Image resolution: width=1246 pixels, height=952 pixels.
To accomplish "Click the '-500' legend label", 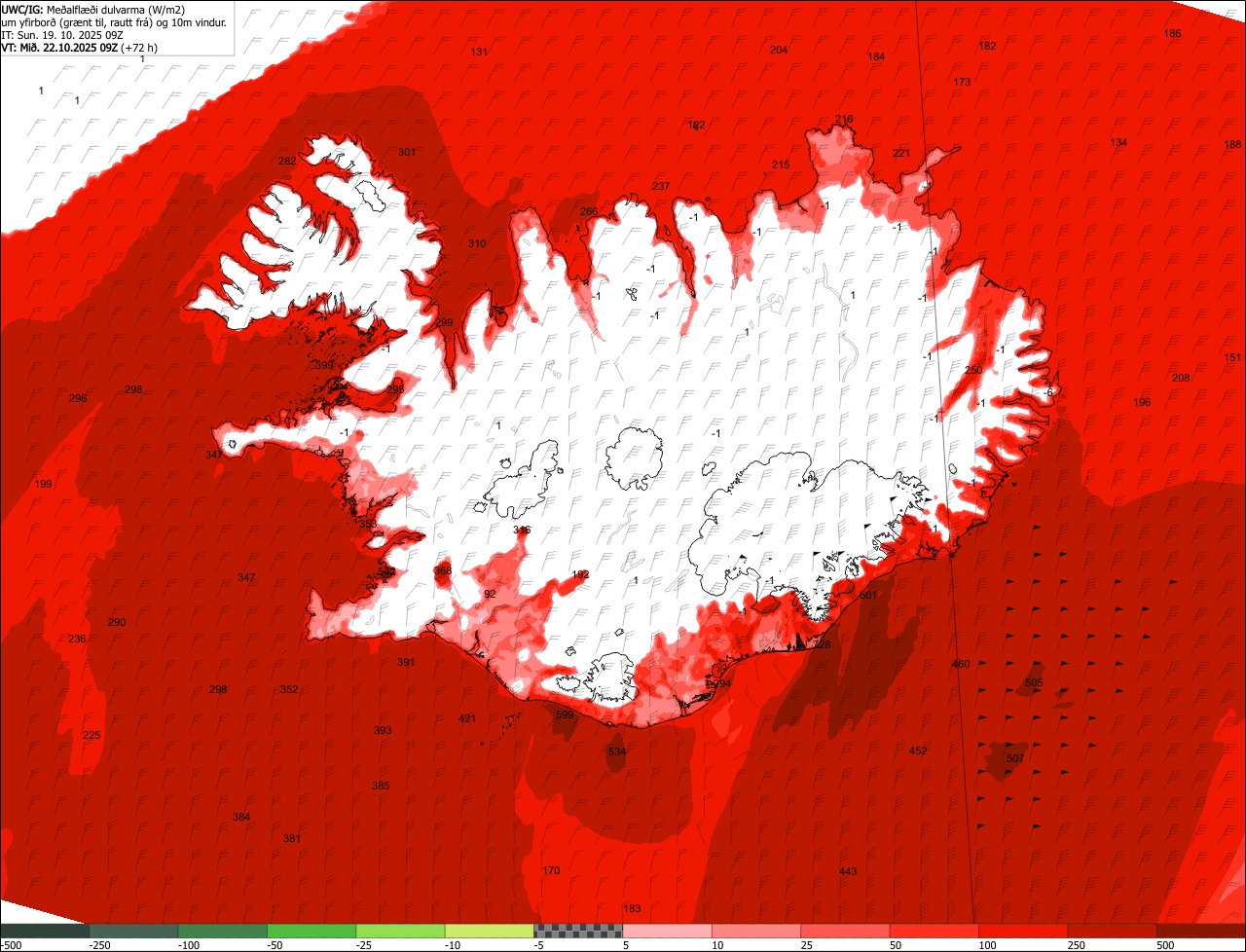I will 11,945.
